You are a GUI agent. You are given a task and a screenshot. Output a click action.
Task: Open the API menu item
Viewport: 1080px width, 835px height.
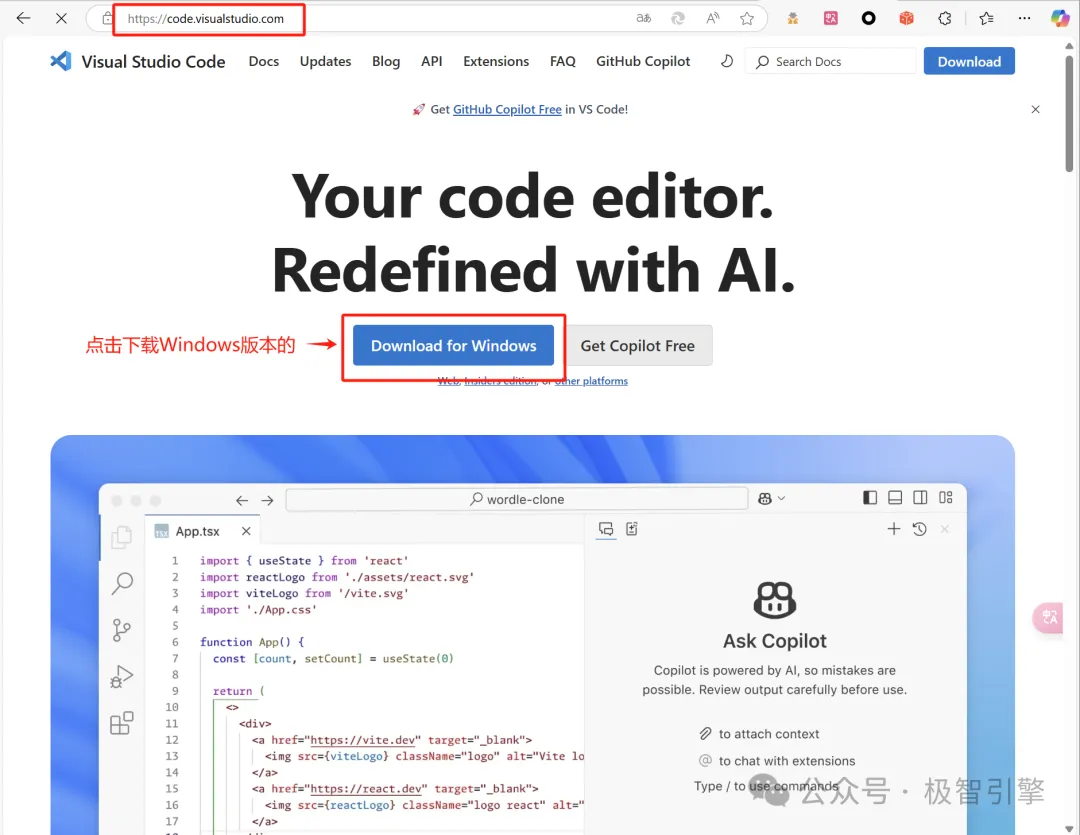pyautogui.click(x=432, y=61)
